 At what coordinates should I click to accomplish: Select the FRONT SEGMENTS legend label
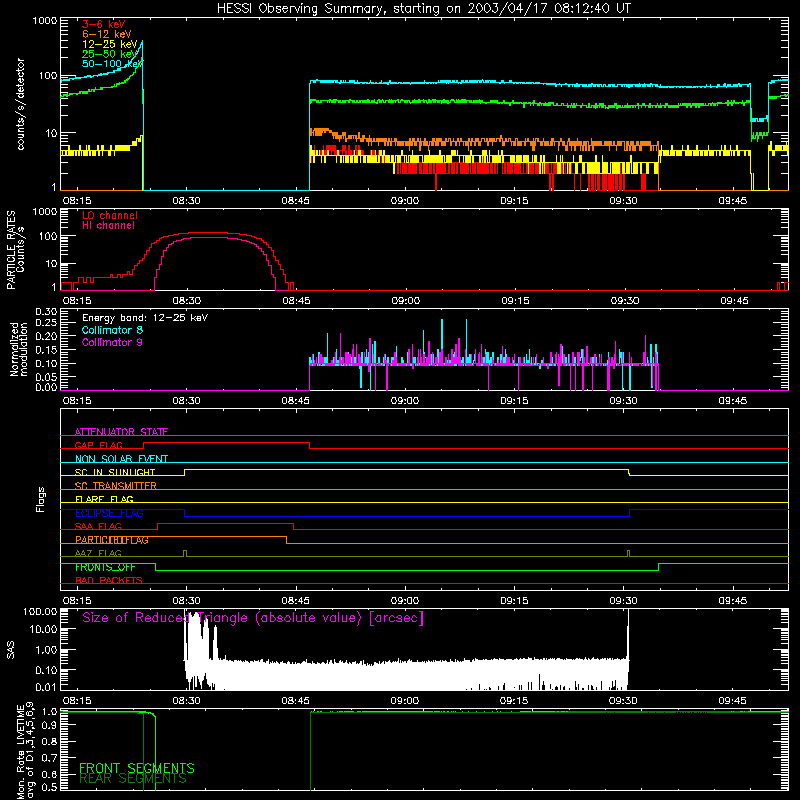[137, 768]
